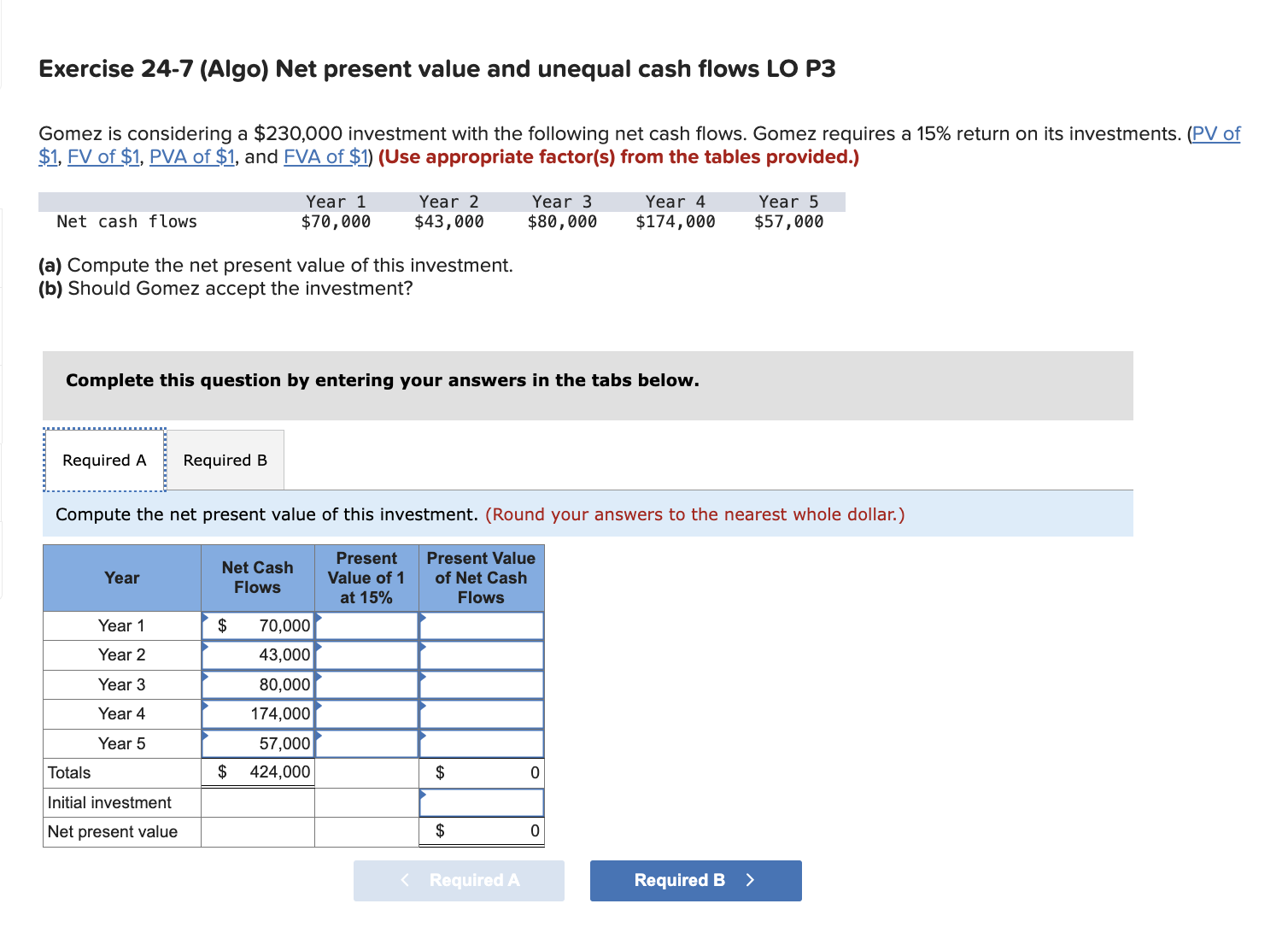Click Year 2 Present Value of 1 input cell
Image resolution: width=1288 pixels, height=933 pixels.
tap(366, 654)
